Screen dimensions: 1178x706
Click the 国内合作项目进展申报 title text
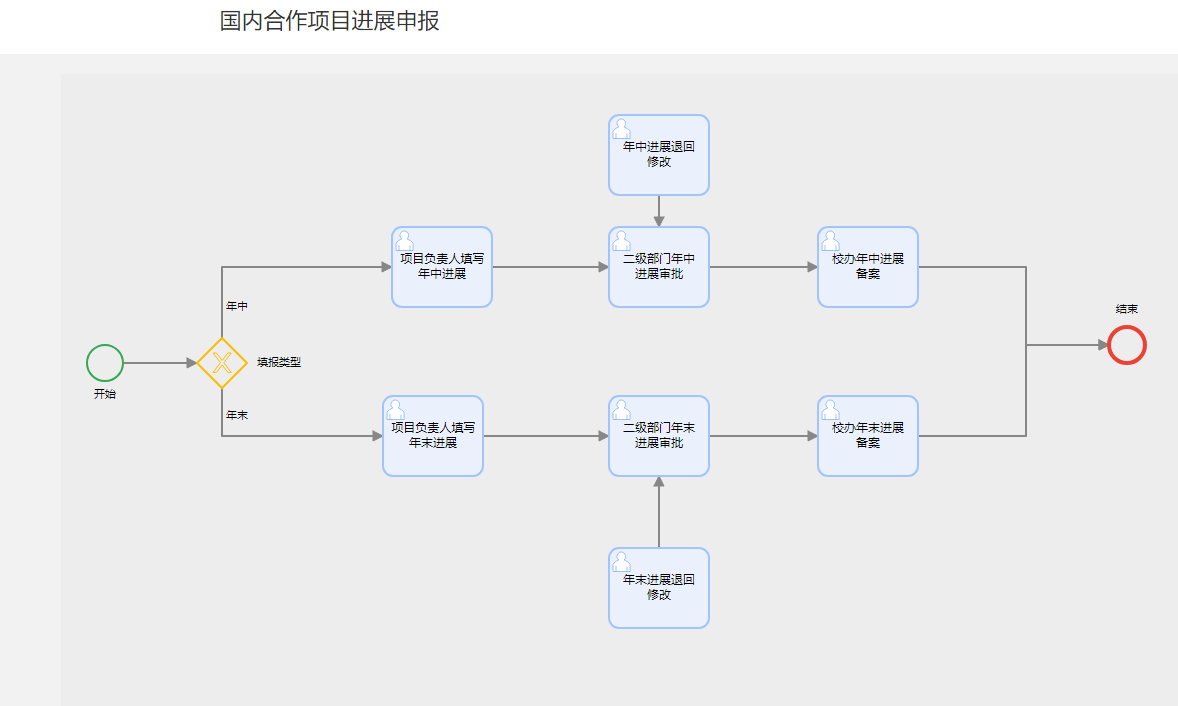(x=326, y=20)
